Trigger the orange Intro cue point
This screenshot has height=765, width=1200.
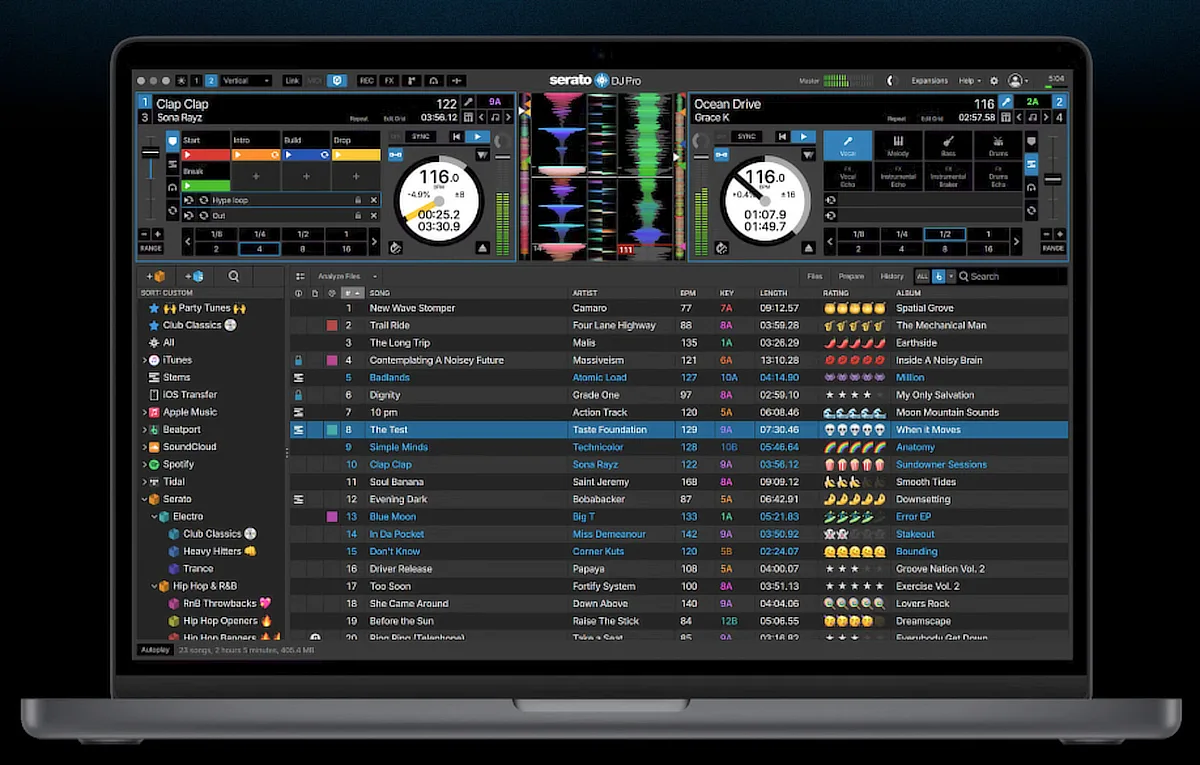point(255,155)
